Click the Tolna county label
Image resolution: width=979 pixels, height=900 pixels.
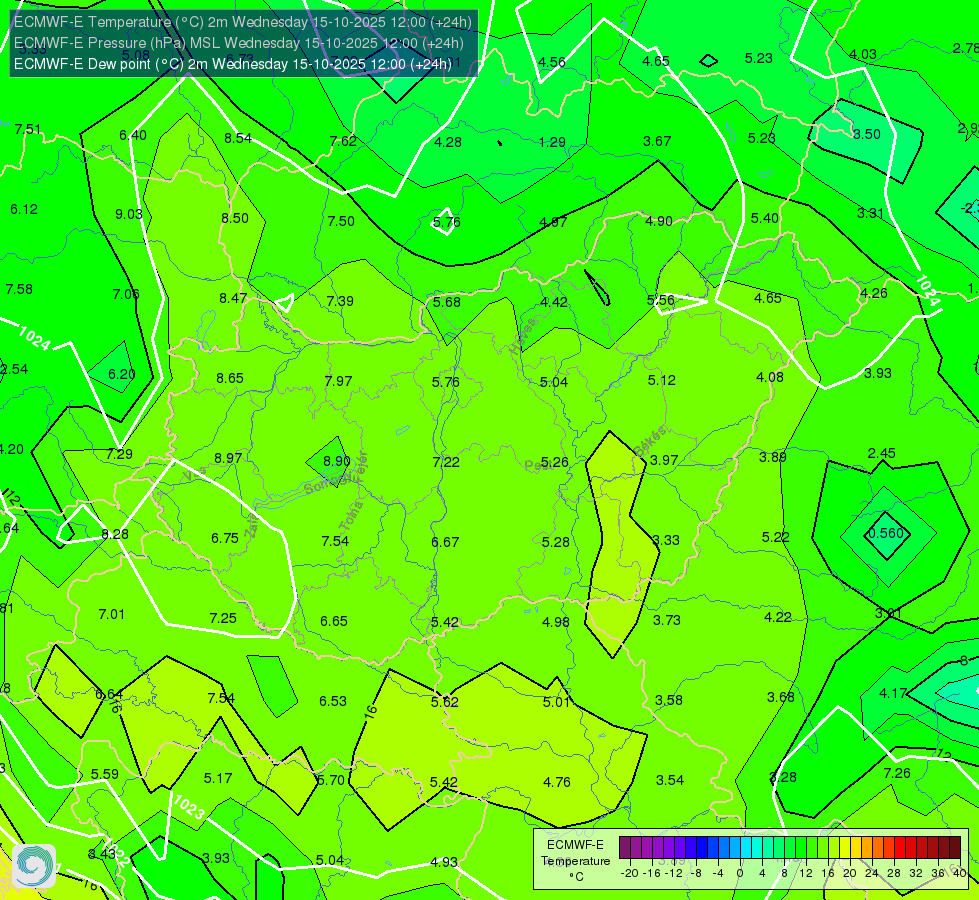(x=351, y=516)
